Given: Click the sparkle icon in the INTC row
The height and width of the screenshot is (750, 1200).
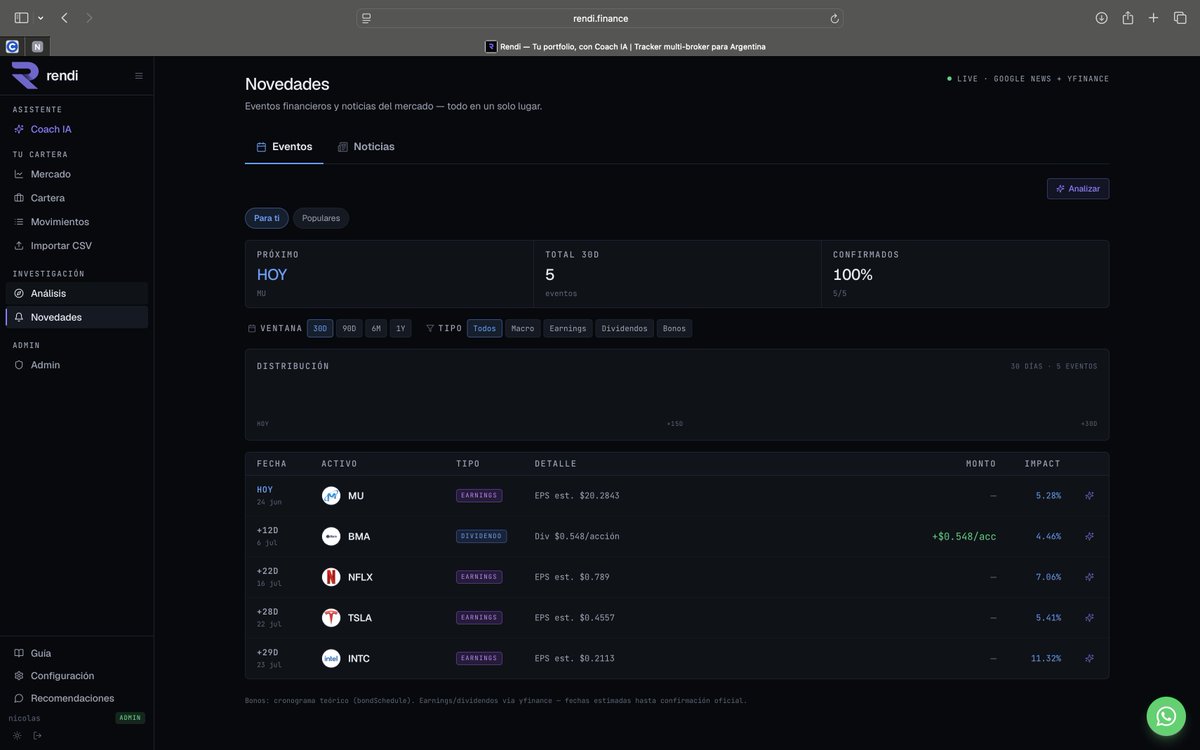Looking at the screenshot, I should tap(1089, 658).
